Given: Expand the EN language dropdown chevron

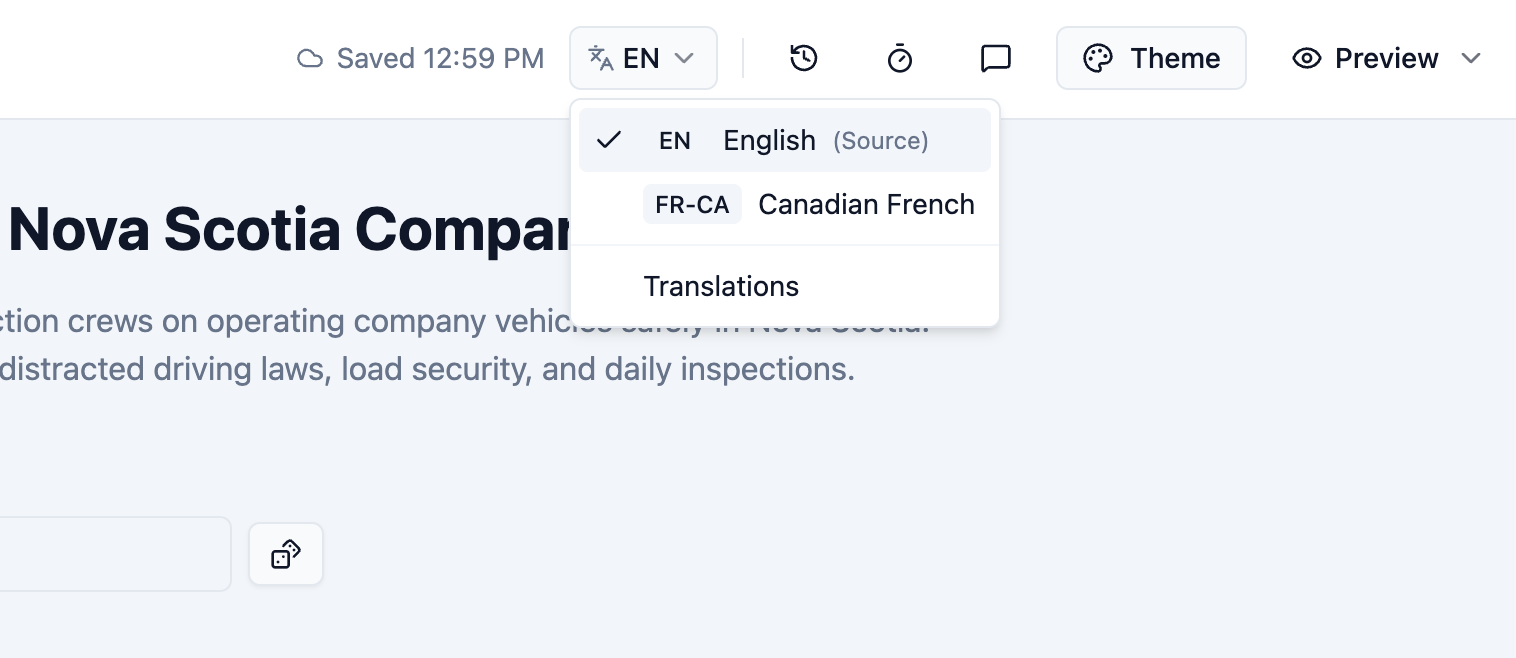Looking at the screenshot, I should 684,58.
